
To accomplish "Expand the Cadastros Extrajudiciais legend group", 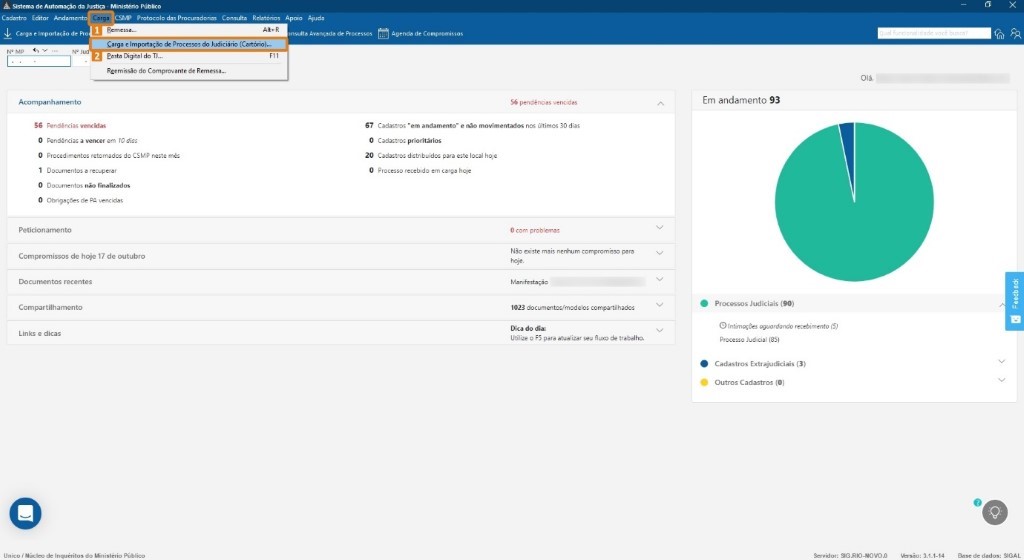I will pyautogui.click(x=1002, y=361).
